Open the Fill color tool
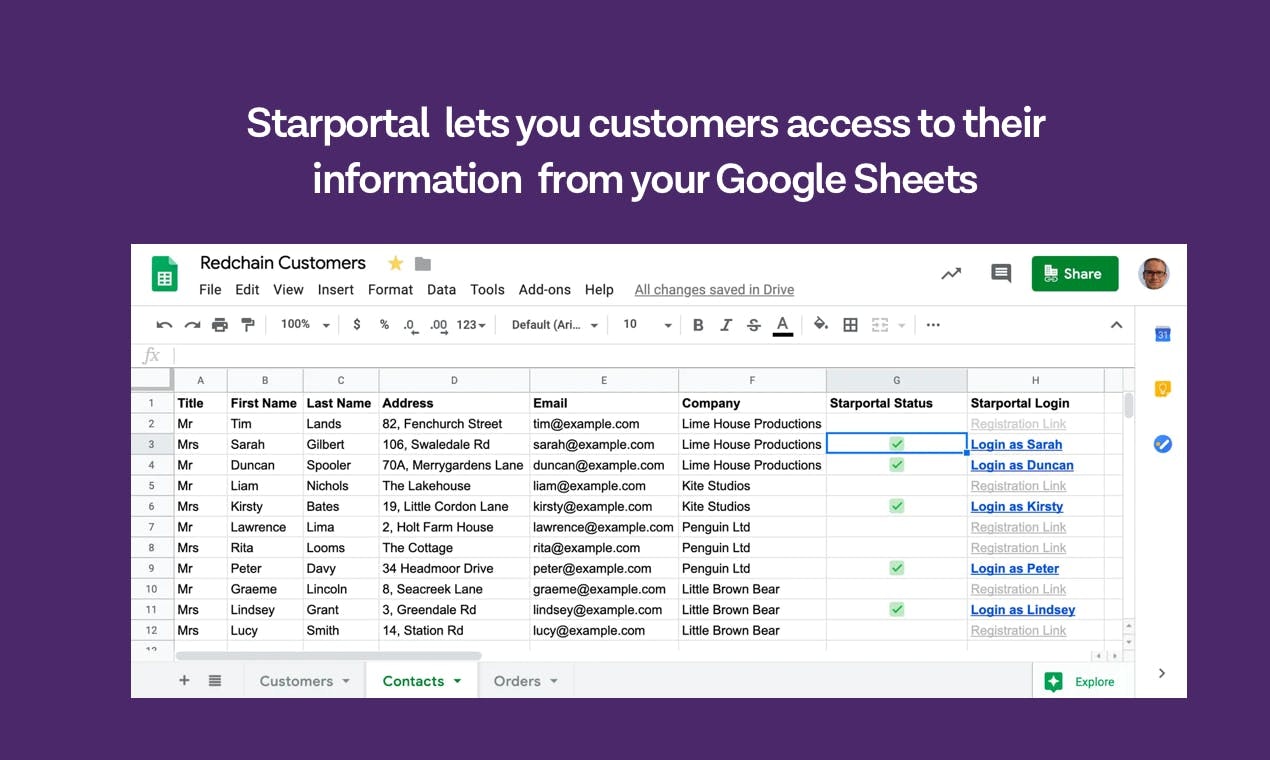Image resolution: width=1270 pixels, height=760 pixels. [819, 324]
